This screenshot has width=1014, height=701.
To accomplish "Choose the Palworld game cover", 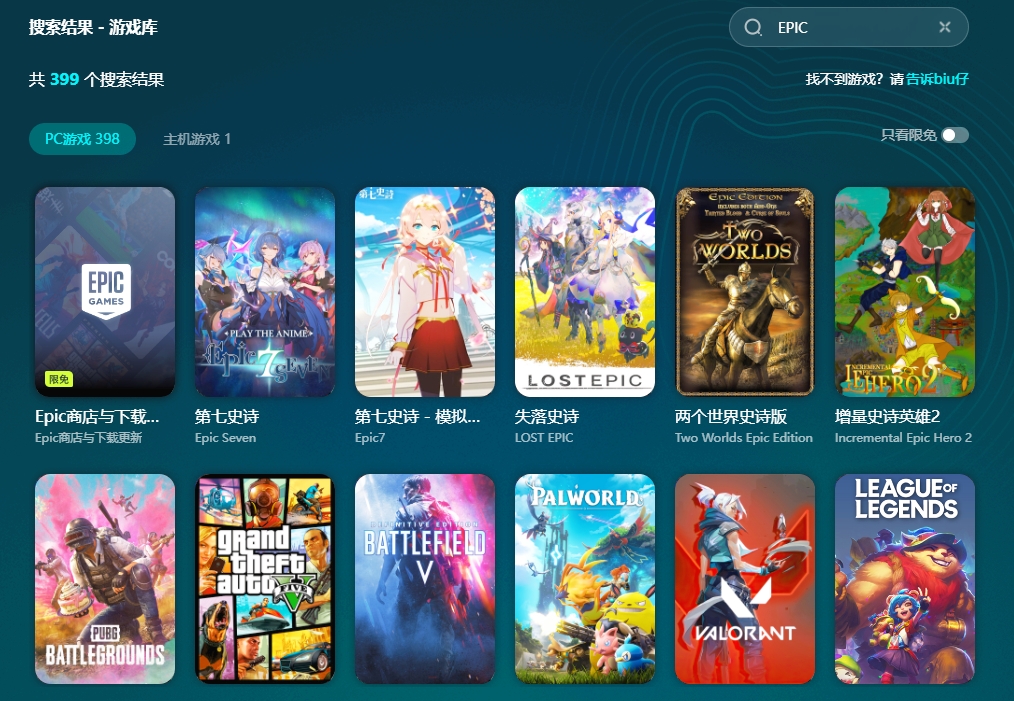I will tap(585, 579).
